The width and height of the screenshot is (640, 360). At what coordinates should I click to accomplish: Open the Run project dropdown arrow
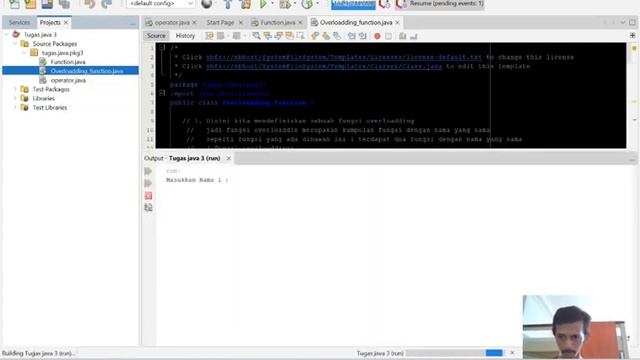click(272, 4)
